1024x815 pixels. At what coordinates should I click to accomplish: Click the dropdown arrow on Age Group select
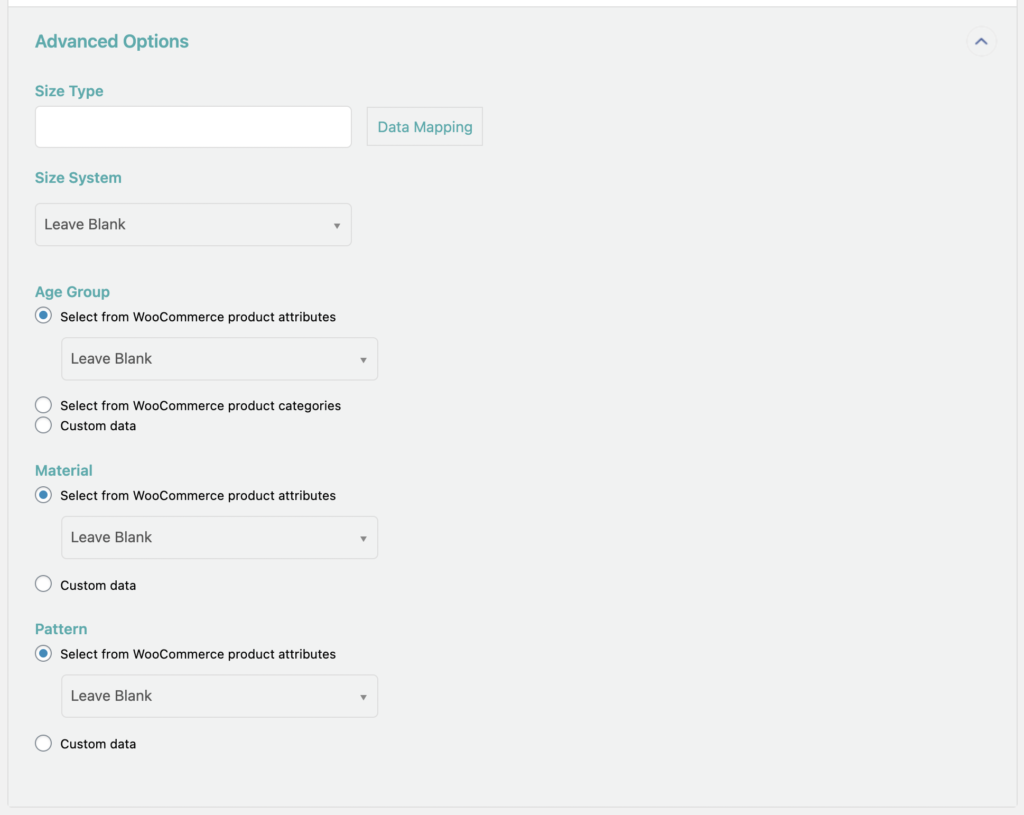pyautogui.click(x=364, y=358)
